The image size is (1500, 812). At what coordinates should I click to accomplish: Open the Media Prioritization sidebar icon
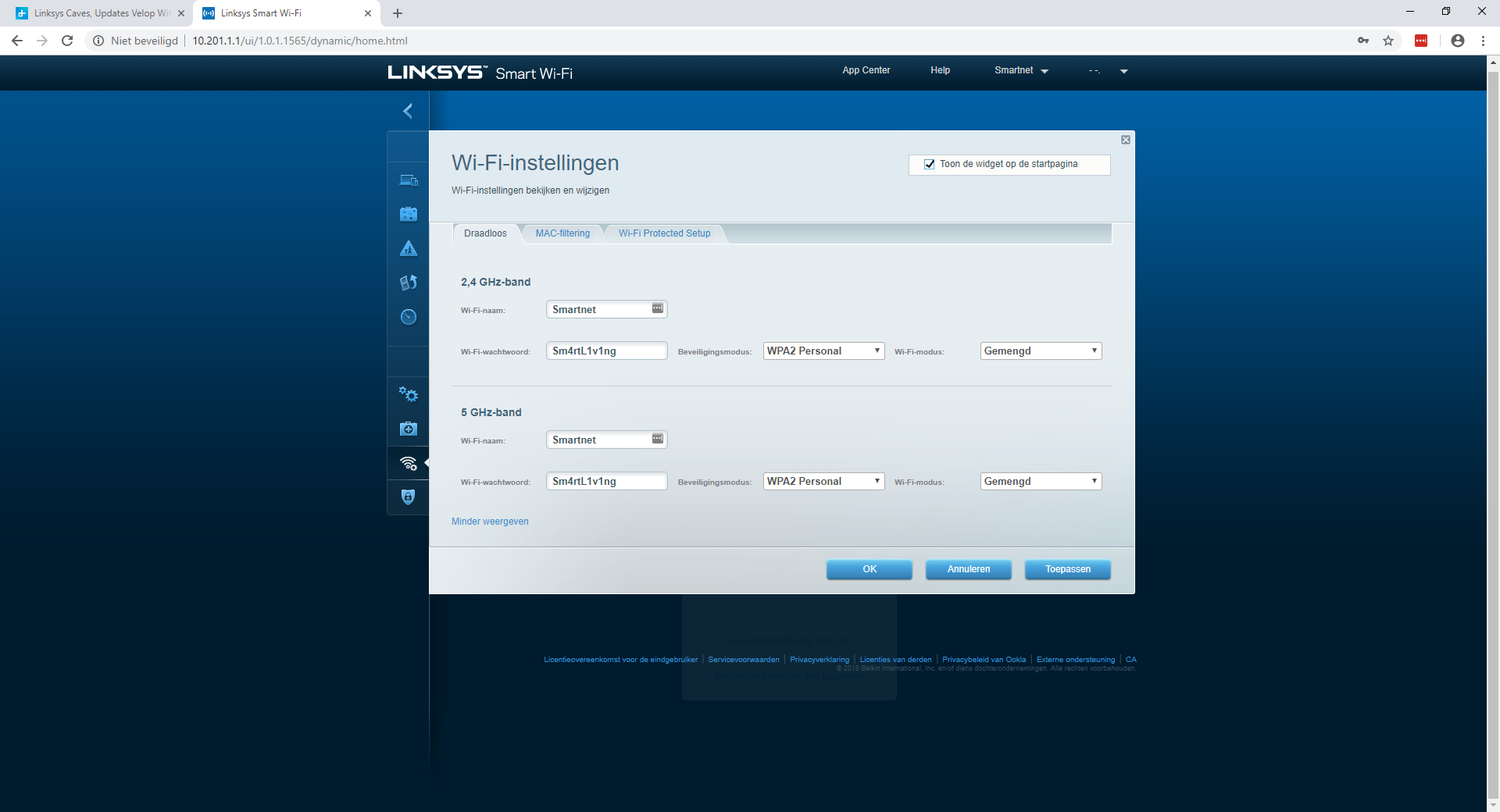pos(409,283)
